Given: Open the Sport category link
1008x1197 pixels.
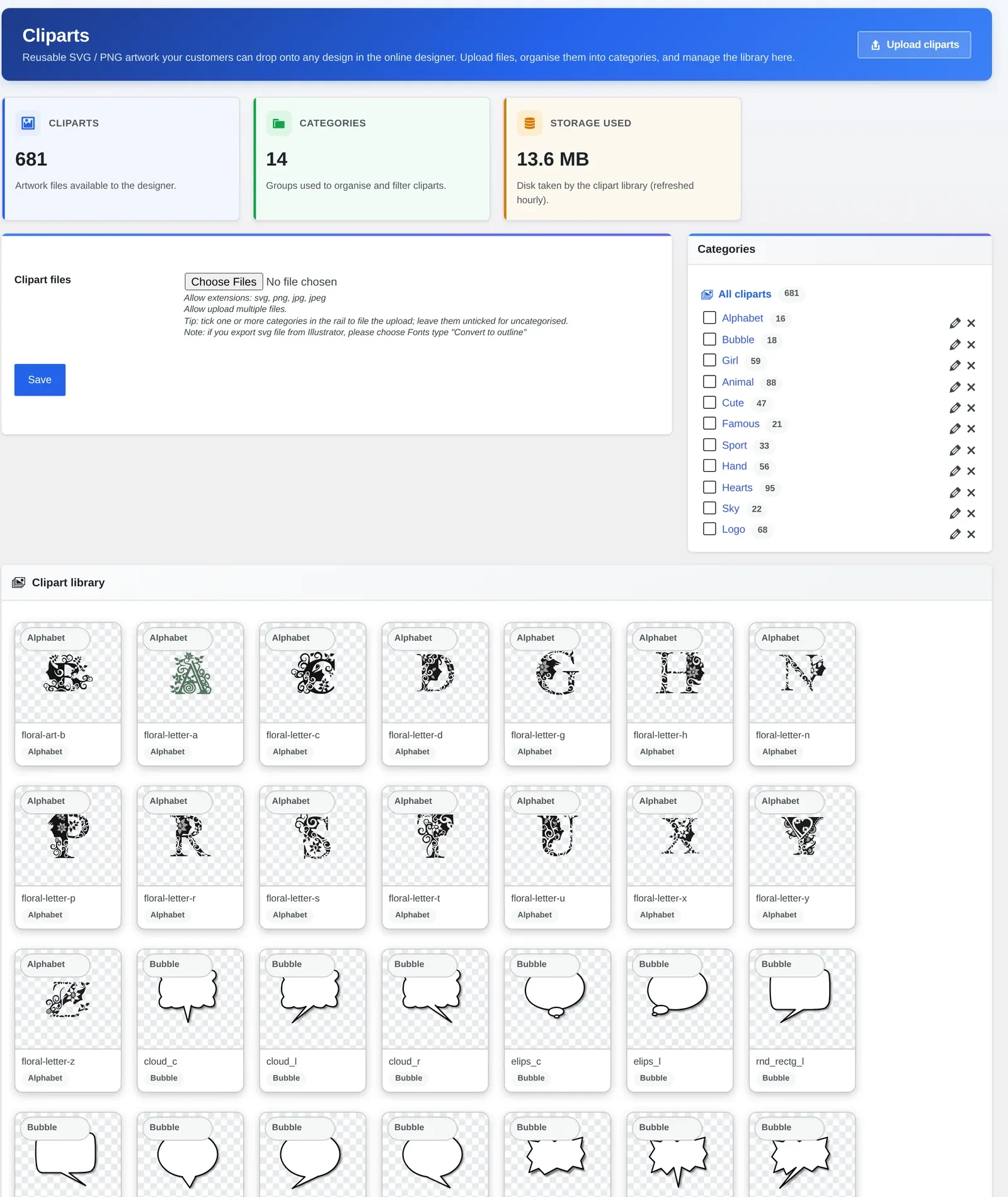Looking at the screenshot, I should (735, 445).
